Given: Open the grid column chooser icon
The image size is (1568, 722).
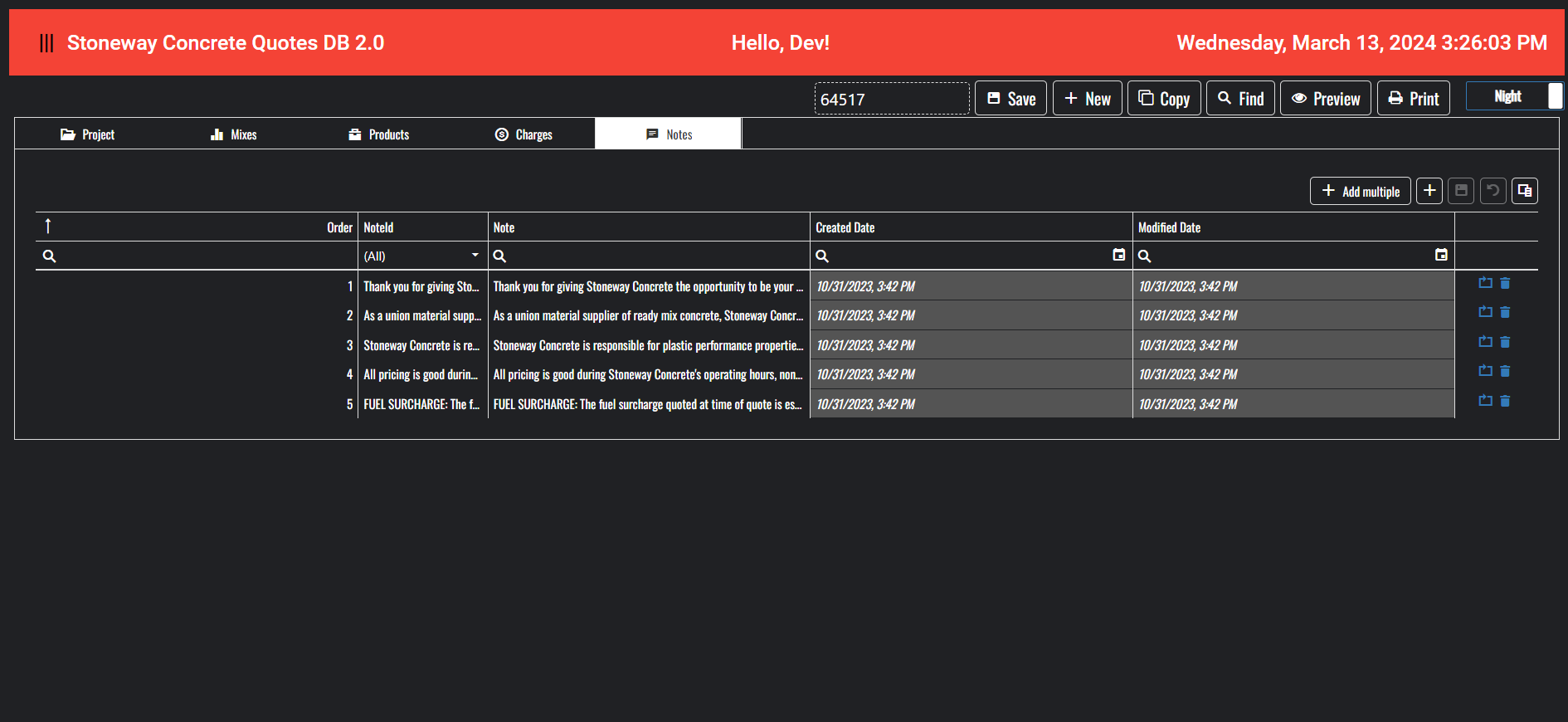Looking at the screenshot, I should point(1525,191).
